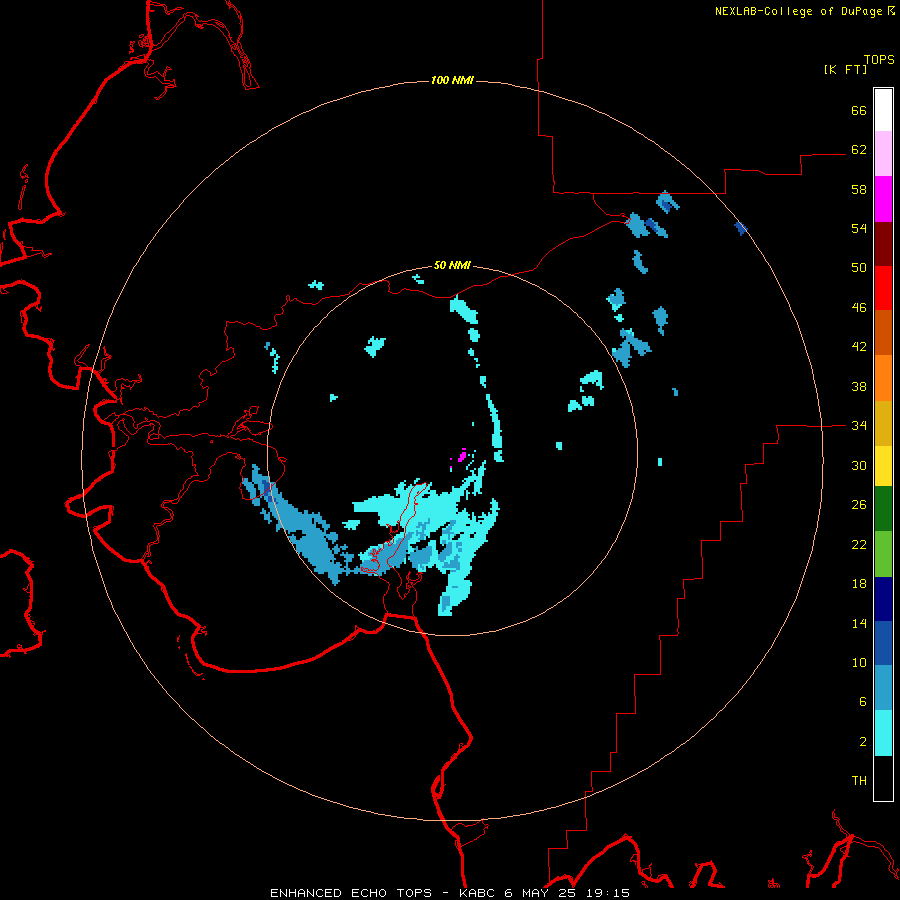Click the legend value '66'

tap(859, 110)
